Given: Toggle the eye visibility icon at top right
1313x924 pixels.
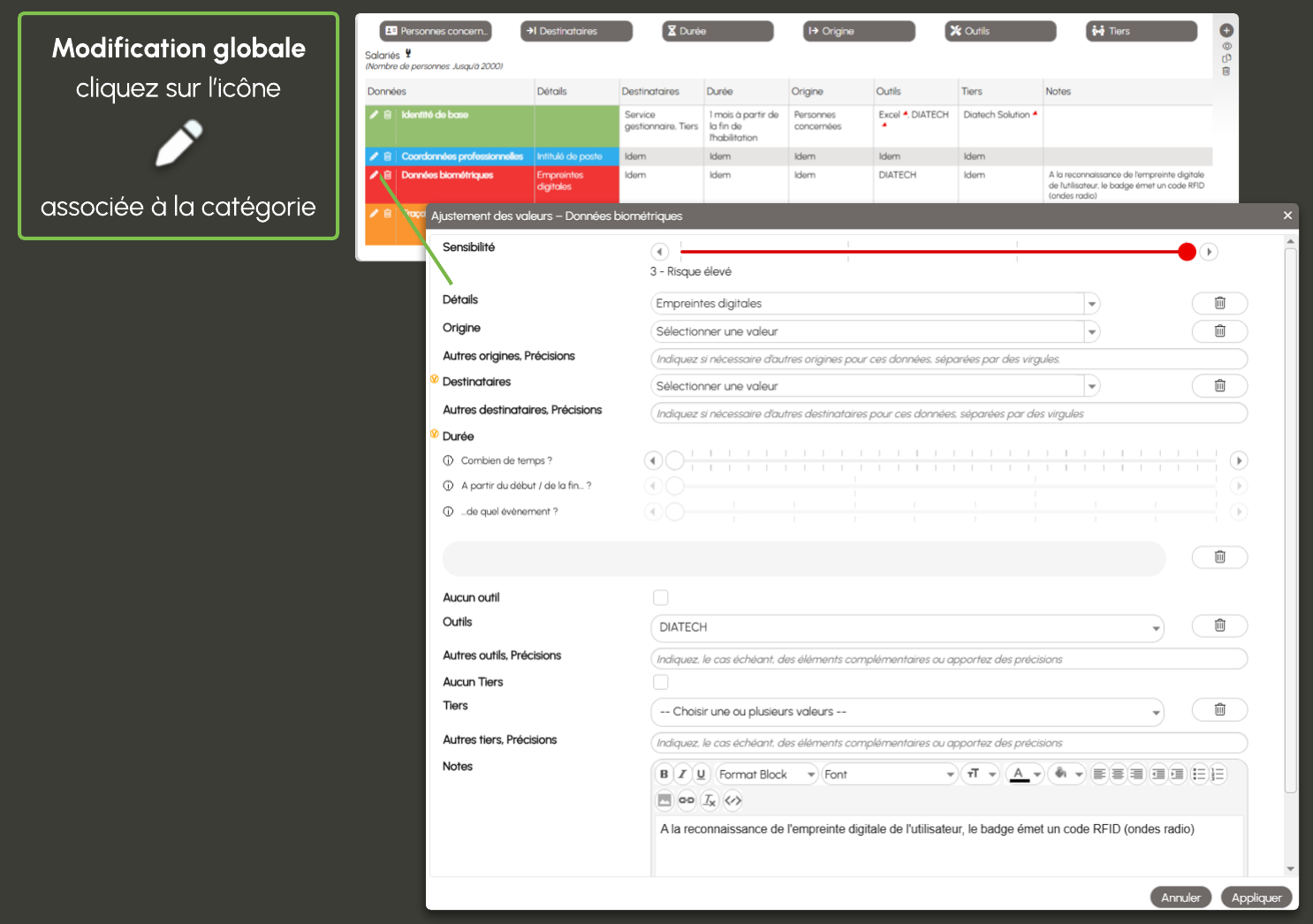Looking at the screenshot, I should pos(1226,46).
